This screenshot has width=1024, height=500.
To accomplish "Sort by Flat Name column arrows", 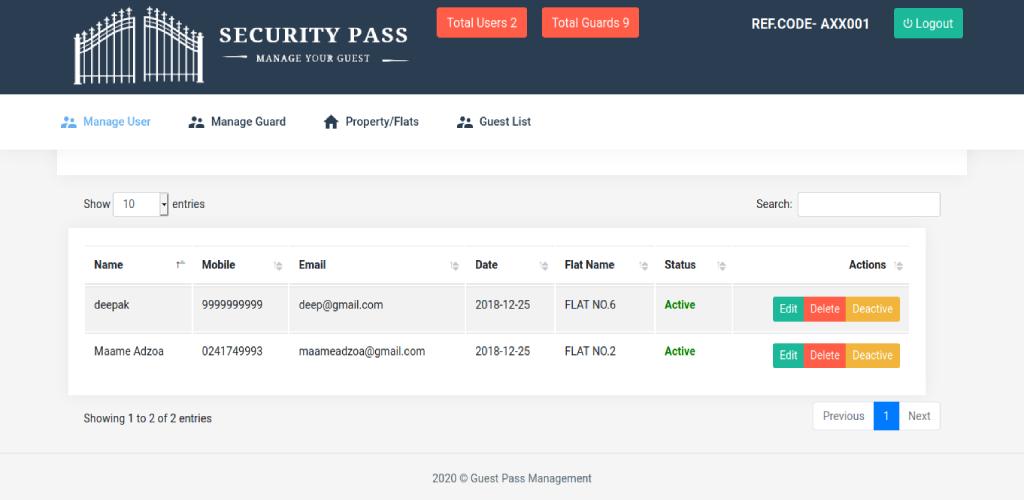I will point(644,266).
